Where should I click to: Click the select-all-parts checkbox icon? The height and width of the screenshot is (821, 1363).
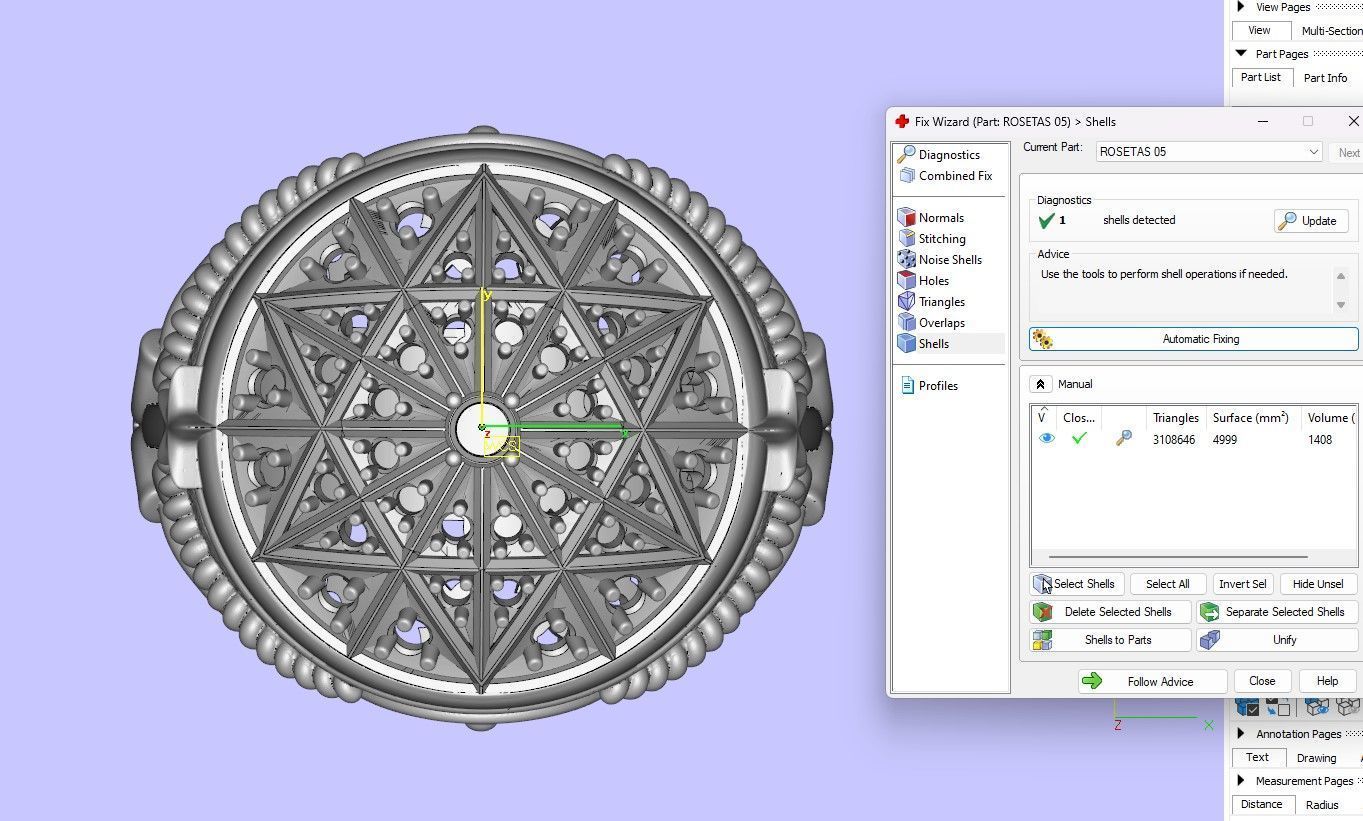1247,707
